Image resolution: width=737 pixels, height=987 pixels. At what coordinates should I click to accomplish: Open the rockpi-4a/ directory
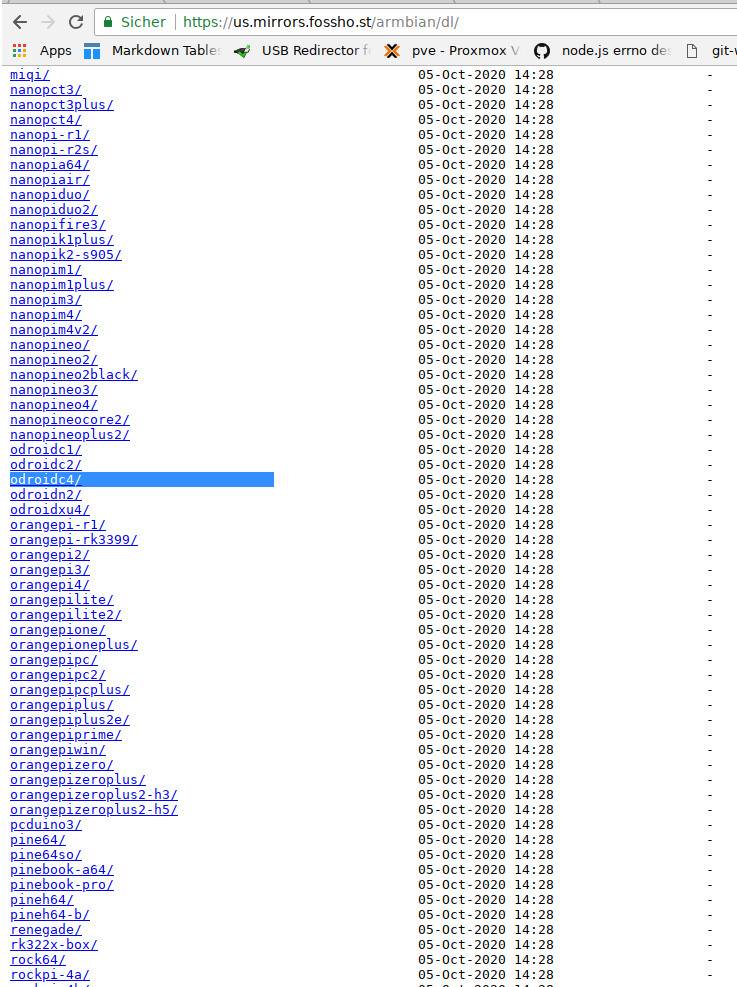click(50, 975)
